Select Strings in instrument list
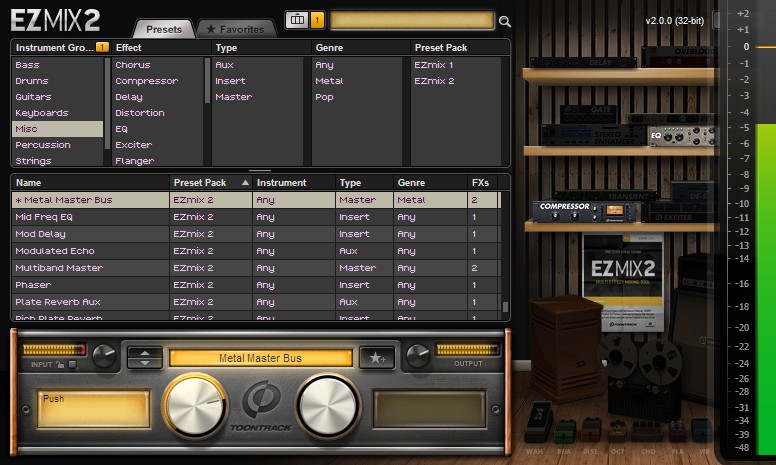776x465 pixels. point(57,161)
